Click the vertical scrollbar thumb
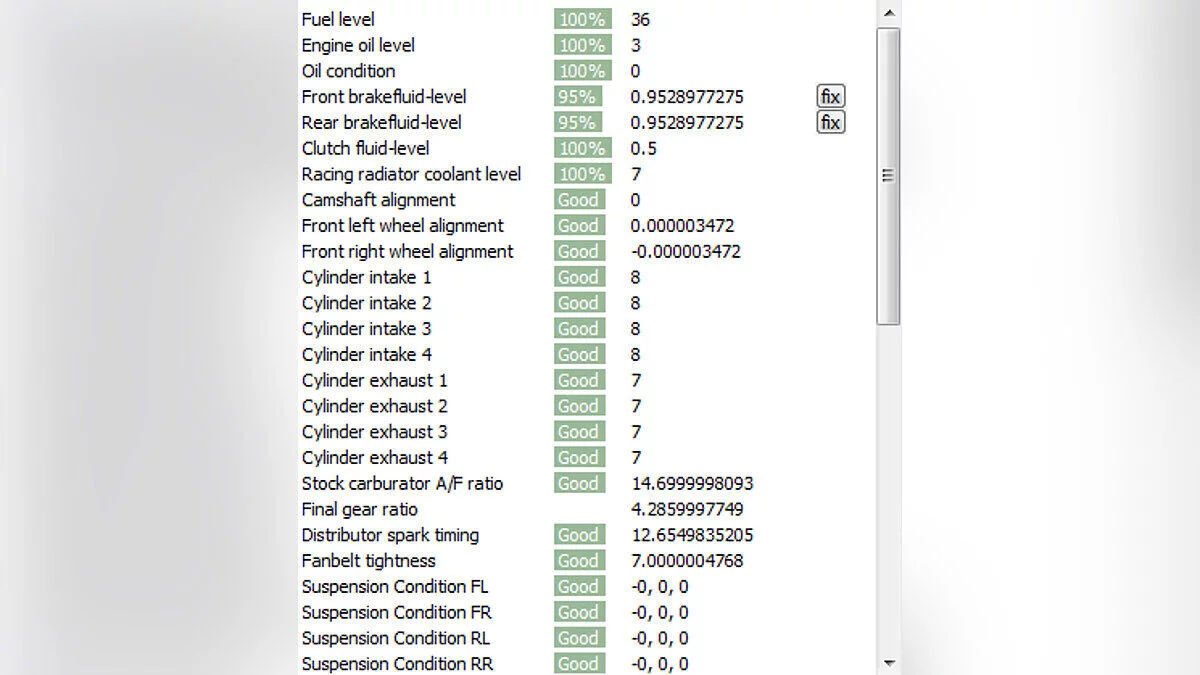 (888, 175)
